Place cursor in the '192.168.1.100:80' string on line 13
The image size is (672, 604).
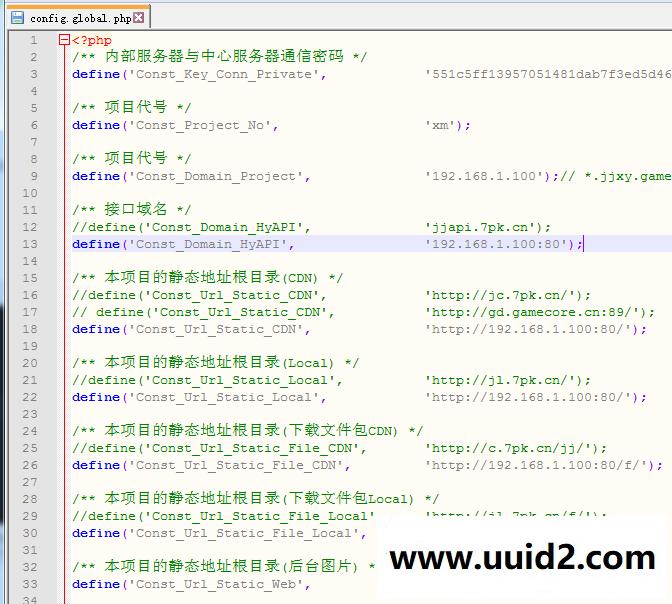point(499,244)
